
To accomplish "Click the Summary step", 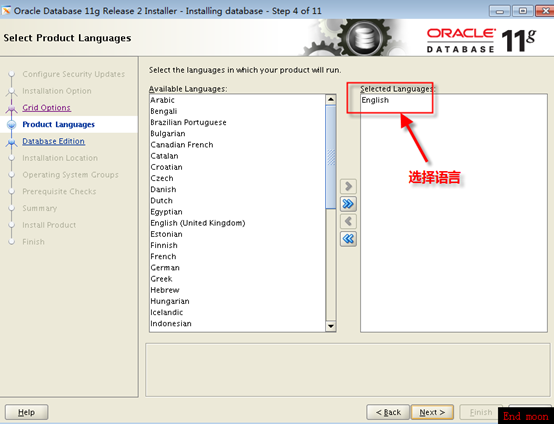I will pyautogui.click(x=40, y=208).
